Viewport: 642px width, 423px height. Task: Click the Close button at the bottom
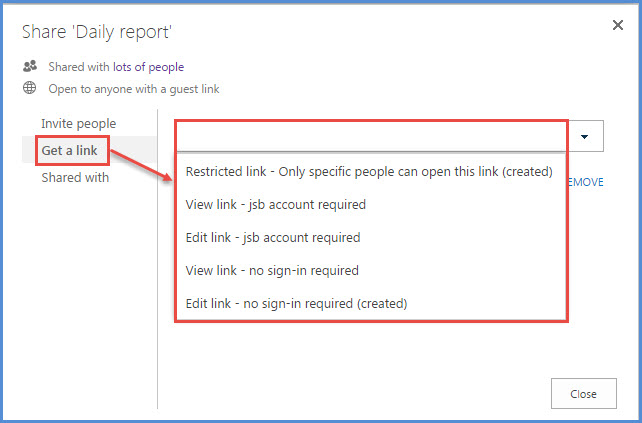[x=583, y=394]
